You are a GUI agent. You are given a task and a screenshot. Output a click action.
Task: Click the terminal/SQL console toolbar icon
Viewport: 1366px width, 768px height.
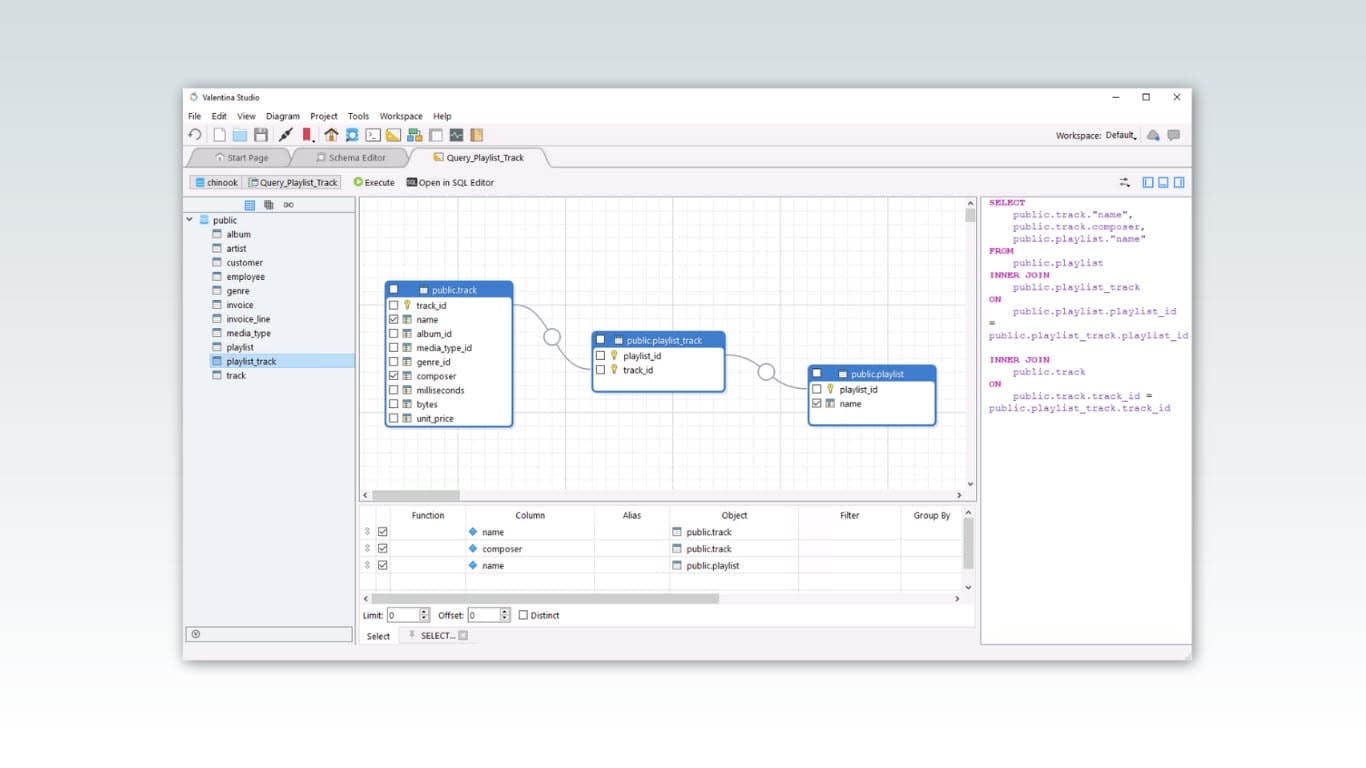(373, 135)
